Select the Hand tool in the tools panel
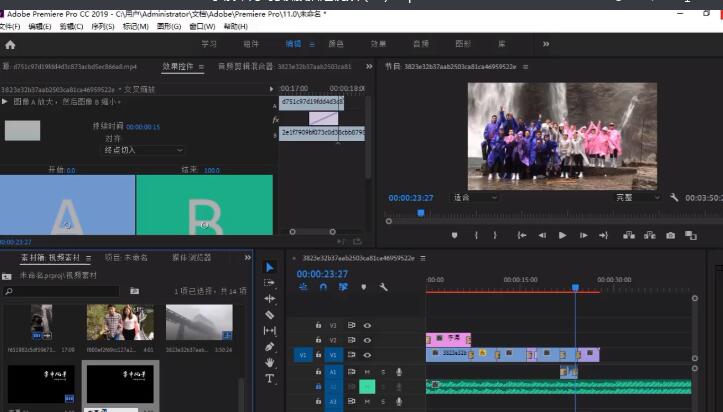The height and width of the screenshot is (412, 723). click(x=270, y=363)
